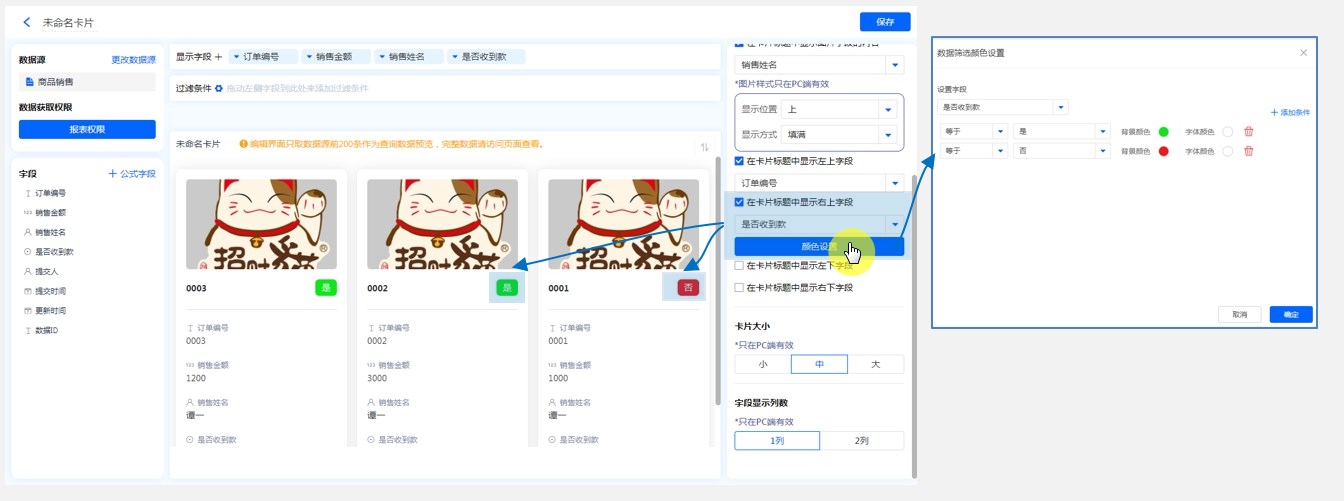Click the back arrow beside 未命名卡片
Screen dimensions: 1344x501
point(27,22)
